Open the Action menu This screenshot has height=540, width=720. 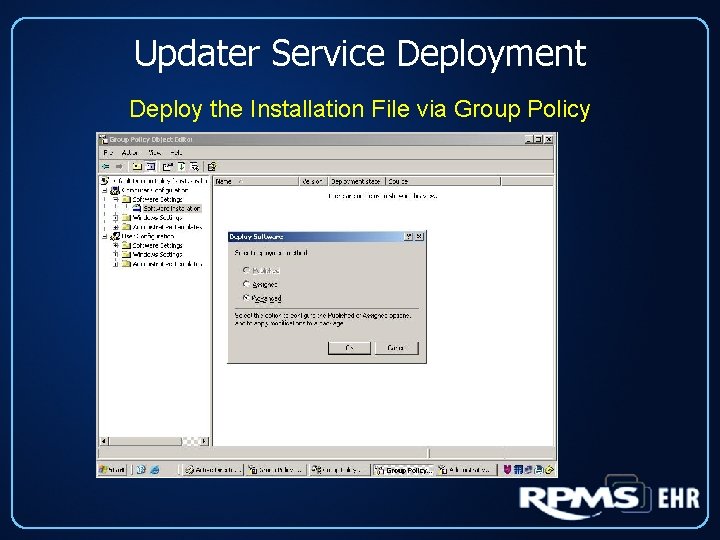(x=130, y=152)
